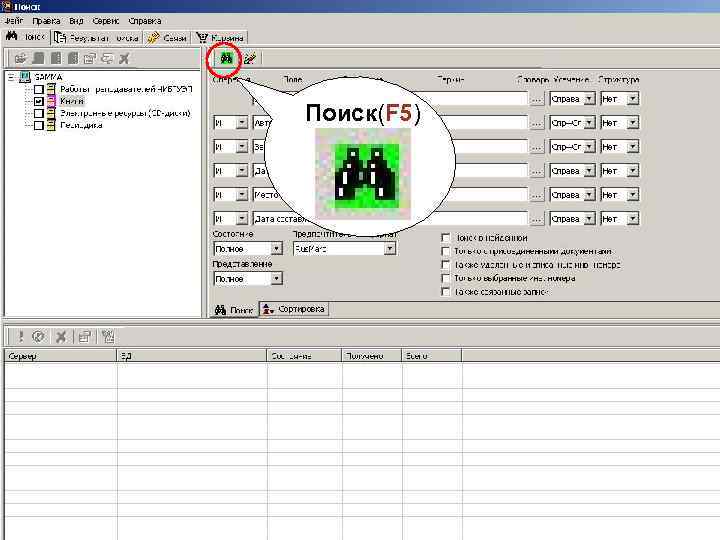Screen dimensions: 720x540
Task: Open the Нет structure dropdown on the first query row
Action: (633, 99)
